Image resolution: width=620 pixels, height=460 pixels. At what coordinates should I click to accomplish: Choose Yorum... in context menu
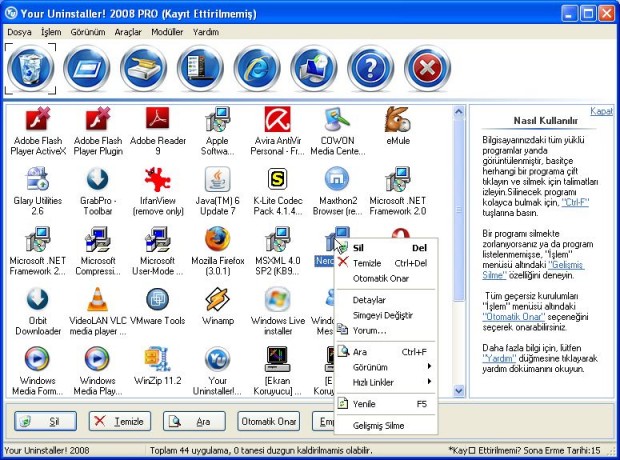386,331
